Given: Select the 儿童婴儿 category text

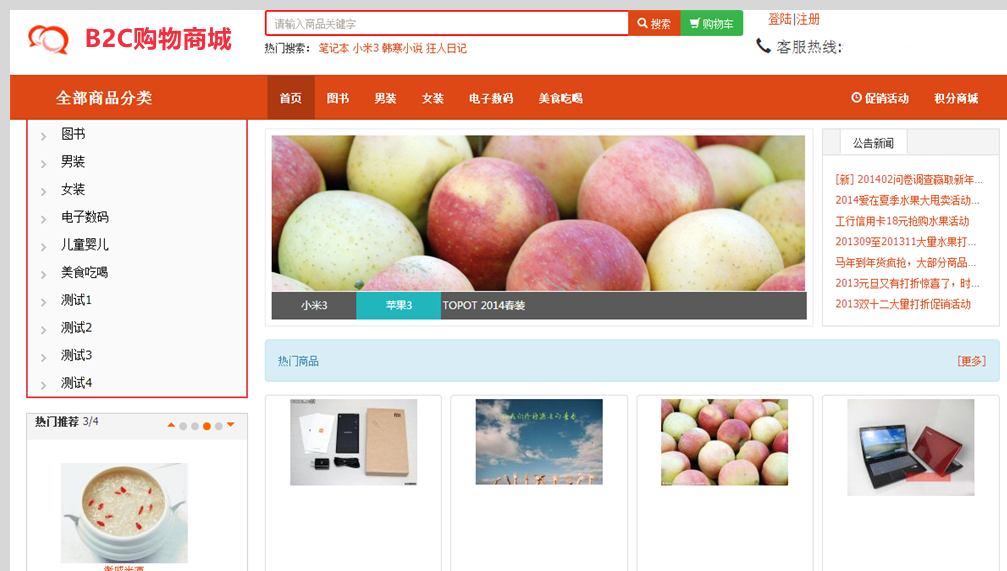Looking at the screenshot, I should coord(85,245).
